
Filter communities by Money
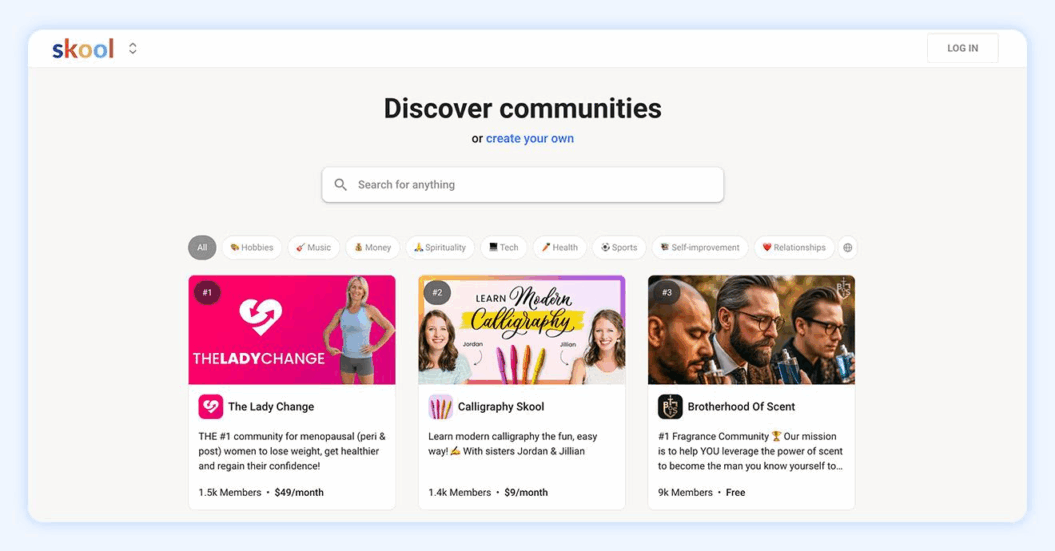coord(373,248)
